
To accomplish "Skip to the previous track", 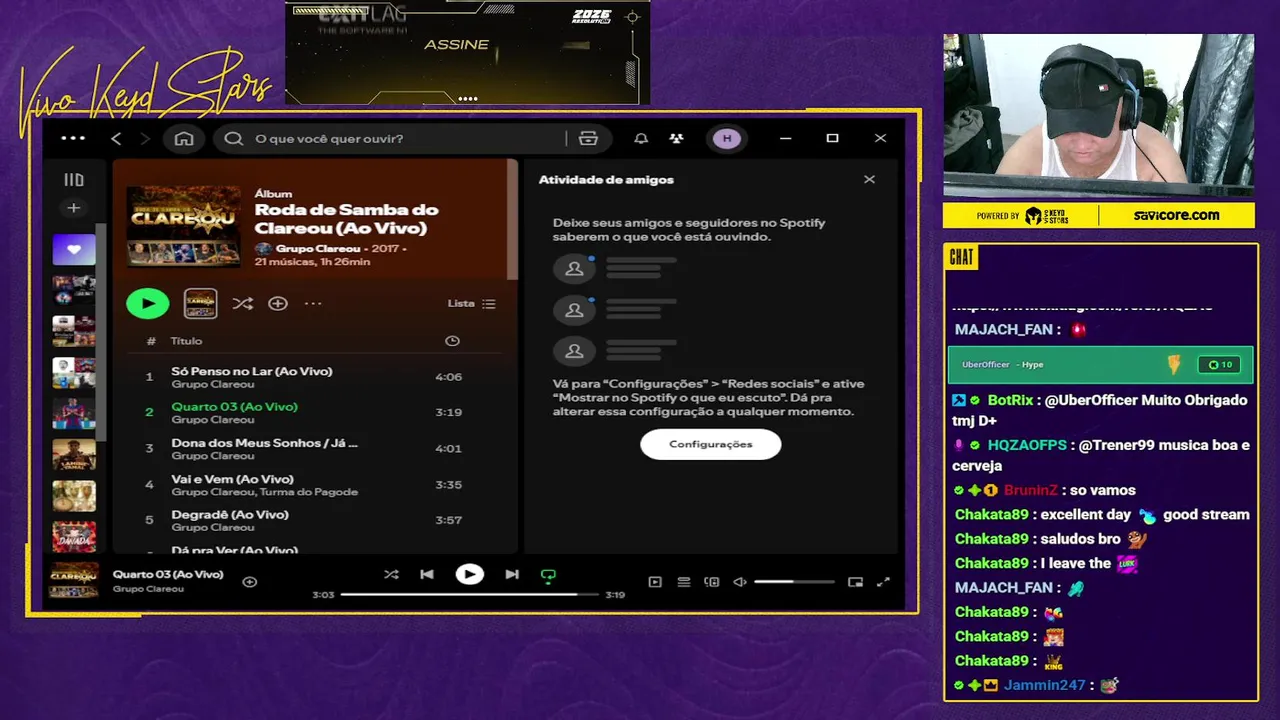I will point(427,575).
